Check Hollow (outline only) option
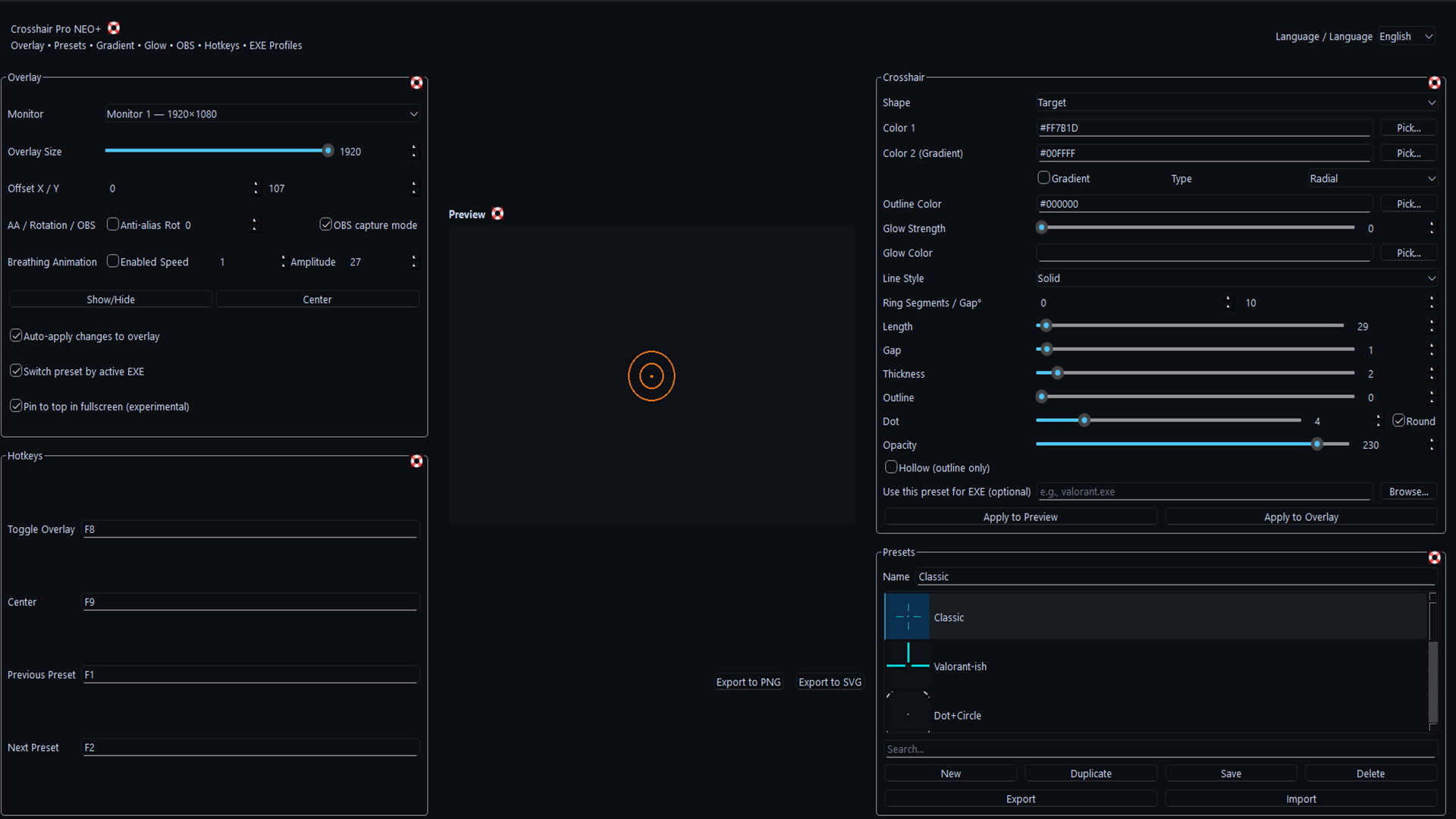The height and width of the screenshot is (819, 1456). coord(892,467)
